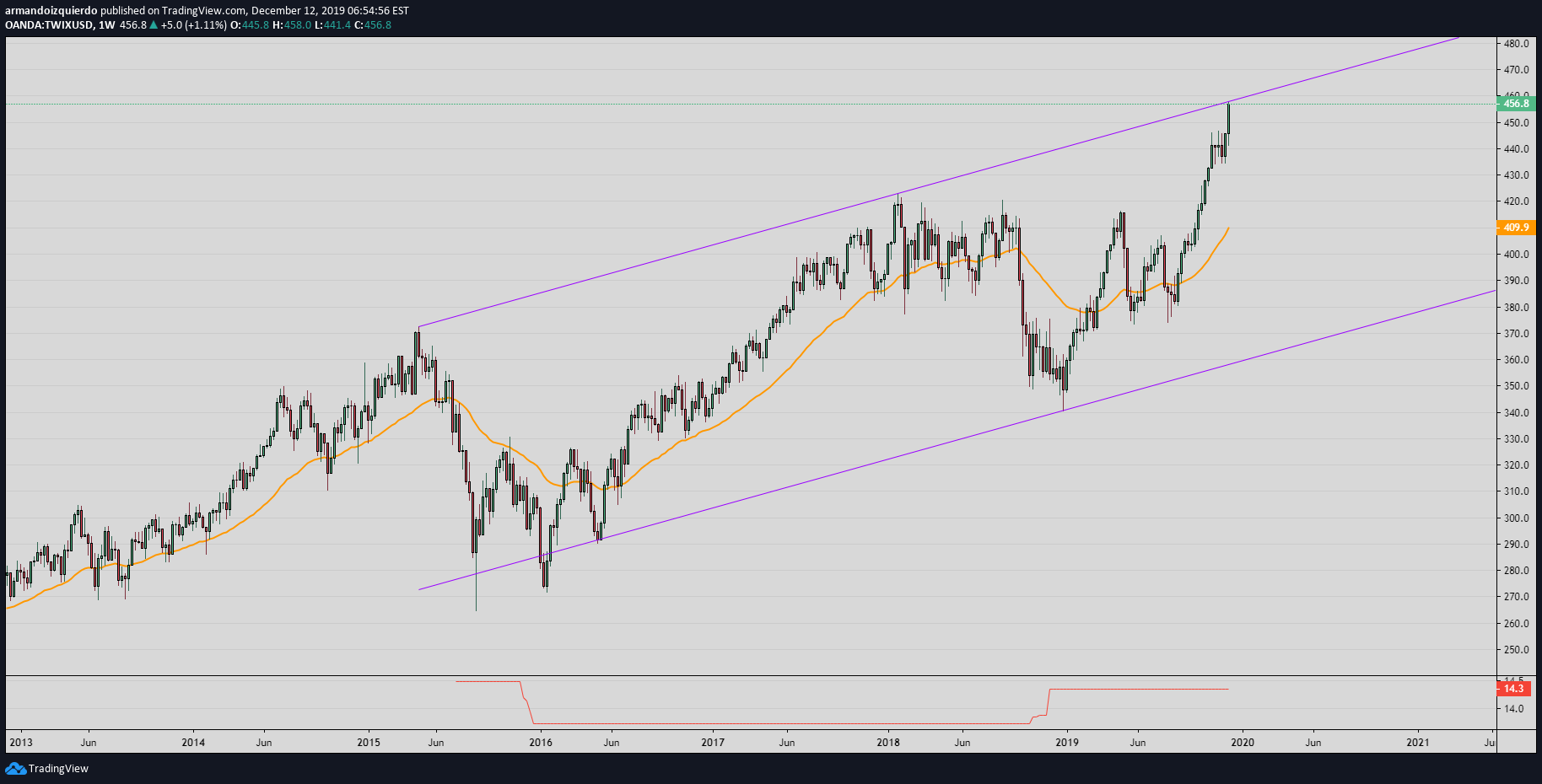Click the 2013 year label on time axis
Screen dimensions: 1542x784
(20, 743)
